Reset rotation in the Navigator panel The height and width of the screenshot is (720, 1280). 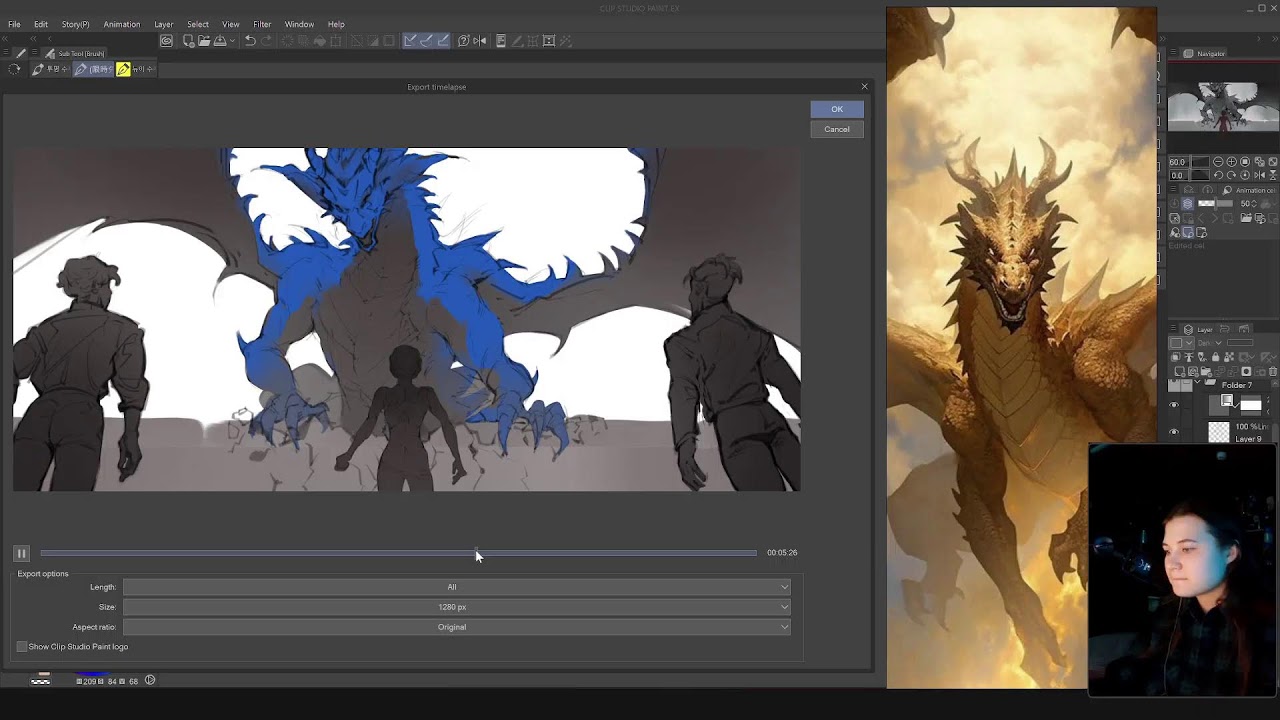(x=1245, y=175)
